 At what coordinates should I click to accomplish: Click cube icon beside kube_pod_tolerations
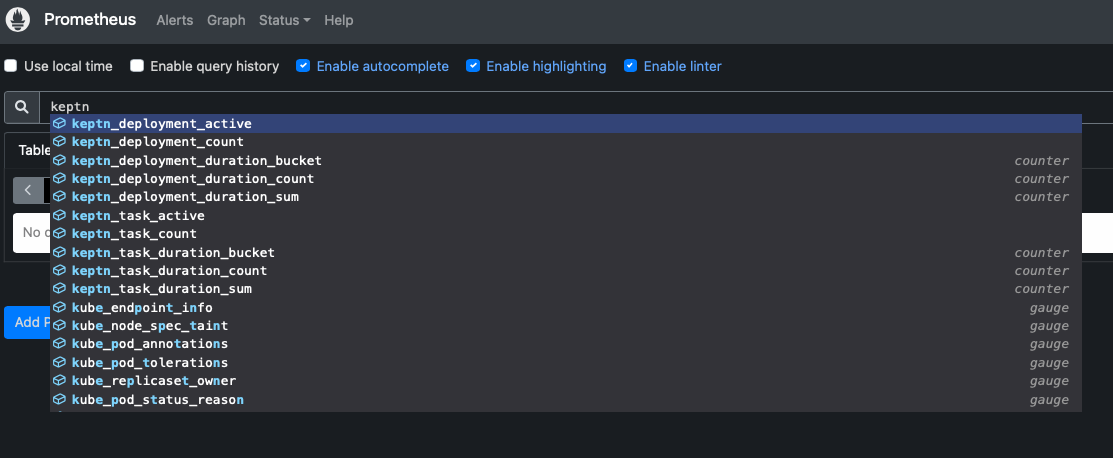(x=60, y=363)
